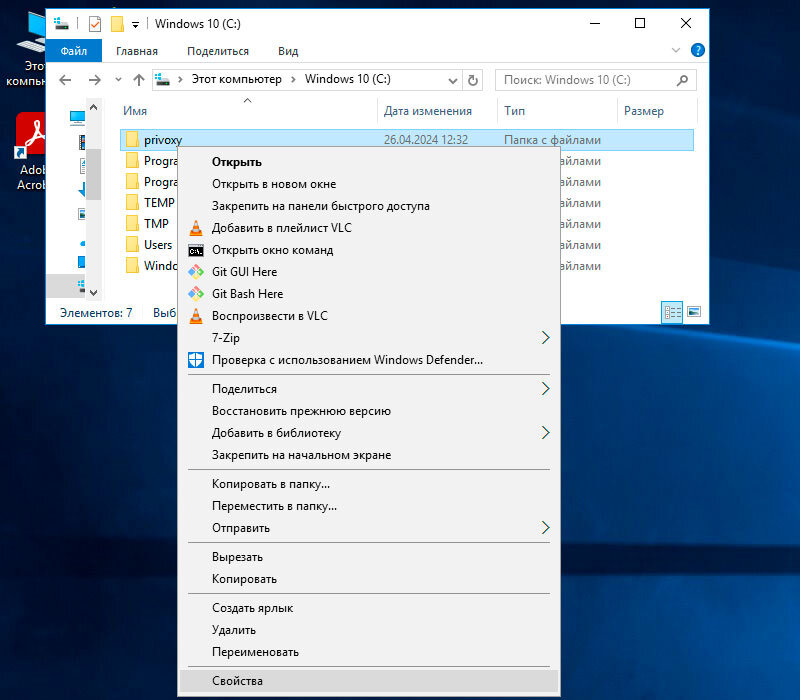
Task: Click navigation pane scrollbar thumb
Action: pyautogui.click(x=93, y=174)
